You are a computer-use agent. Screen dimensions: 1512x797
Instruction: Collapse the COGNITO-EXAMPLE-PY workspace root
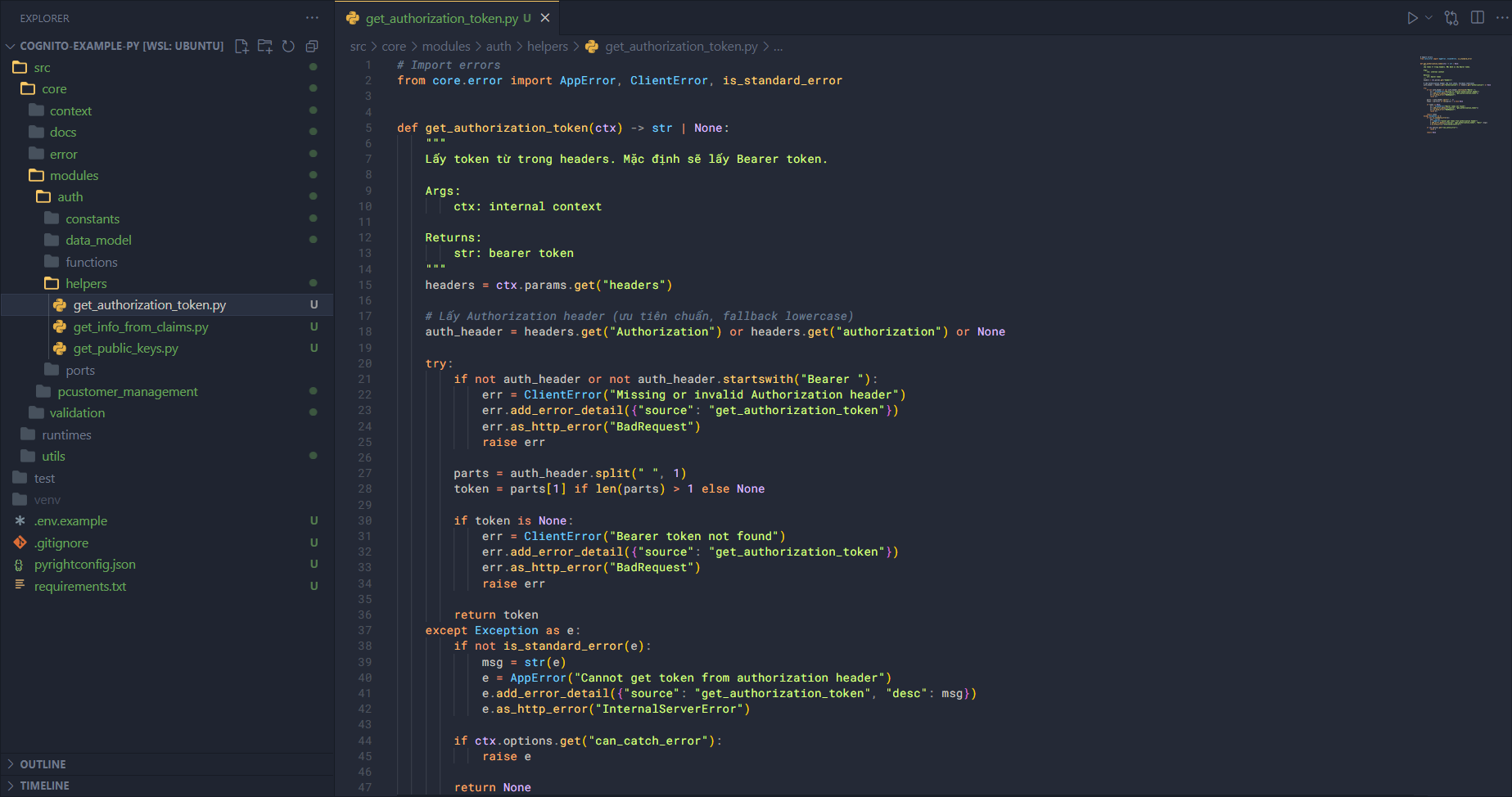coord(11,47)
